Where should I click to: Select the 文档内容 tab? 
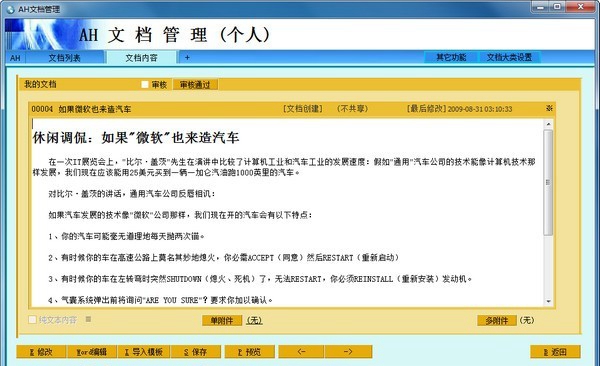tap(141, 58)
